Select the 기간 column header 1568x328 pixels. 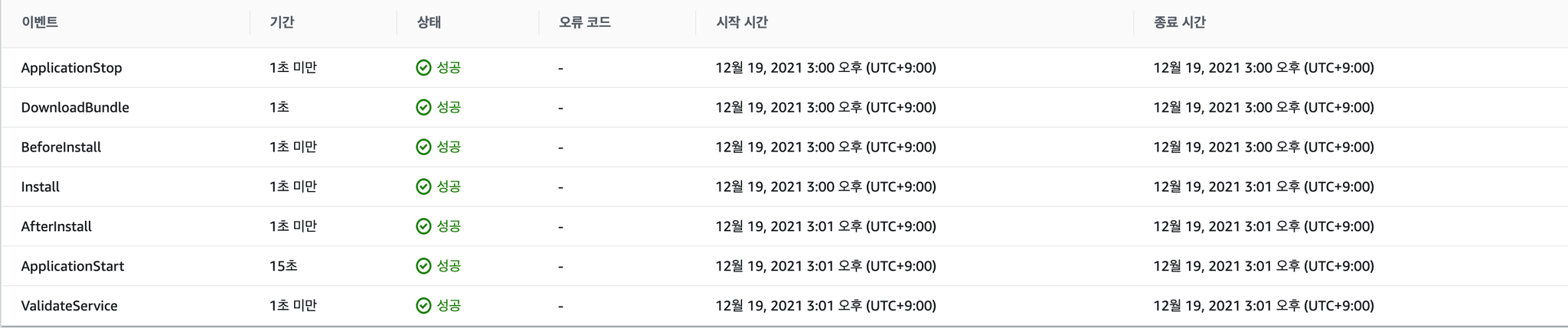coord(282,22)
